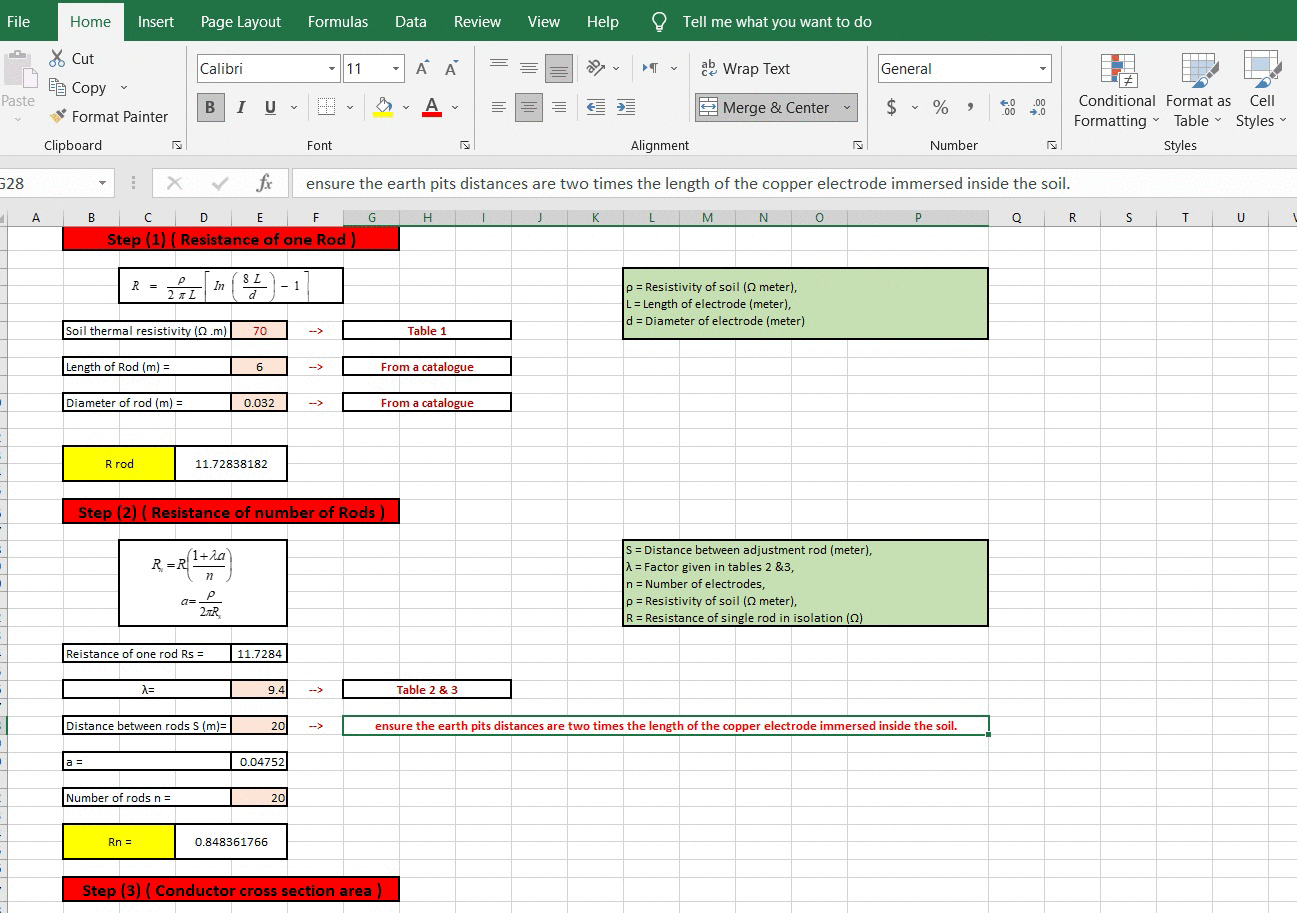This screenshot has height=913, width=1297.
Task: Open the Calibri font name dropdown
Action: tap(332, 68)
